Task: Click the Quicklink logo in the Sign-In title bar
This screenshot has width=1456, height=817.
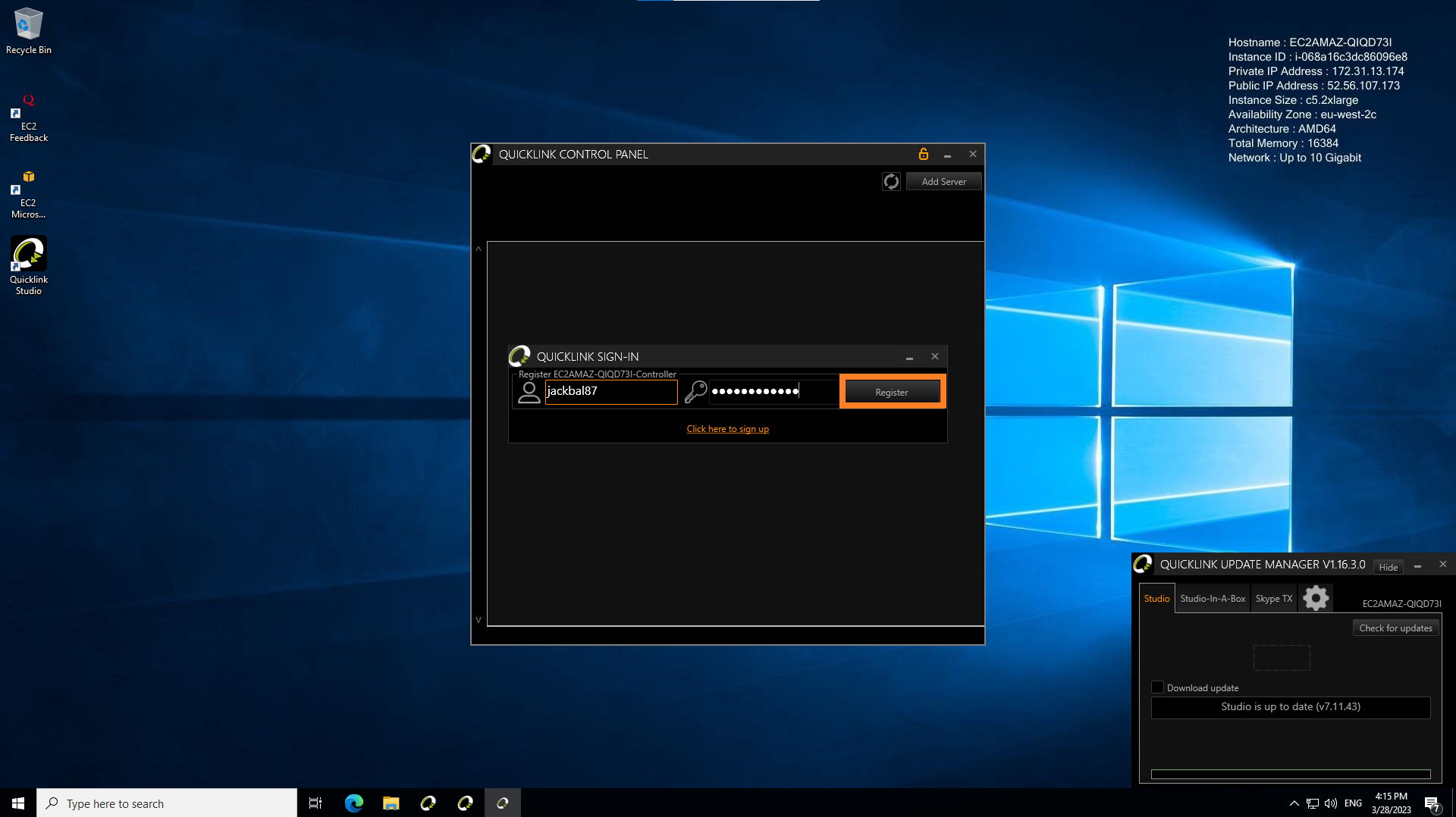Action: tap(519, 356)
